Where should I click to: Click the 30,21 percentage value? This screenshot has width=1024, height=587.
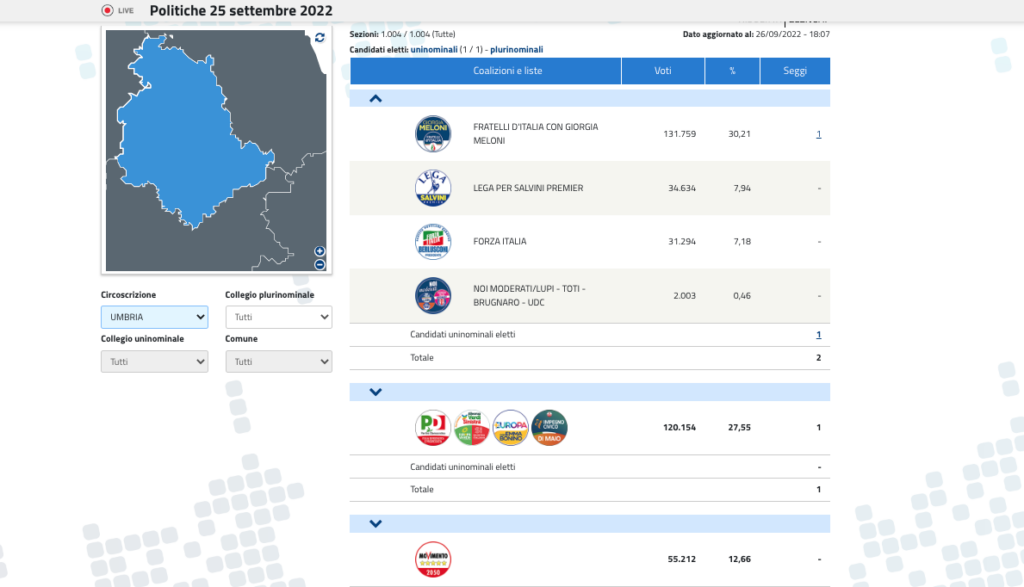739,134
